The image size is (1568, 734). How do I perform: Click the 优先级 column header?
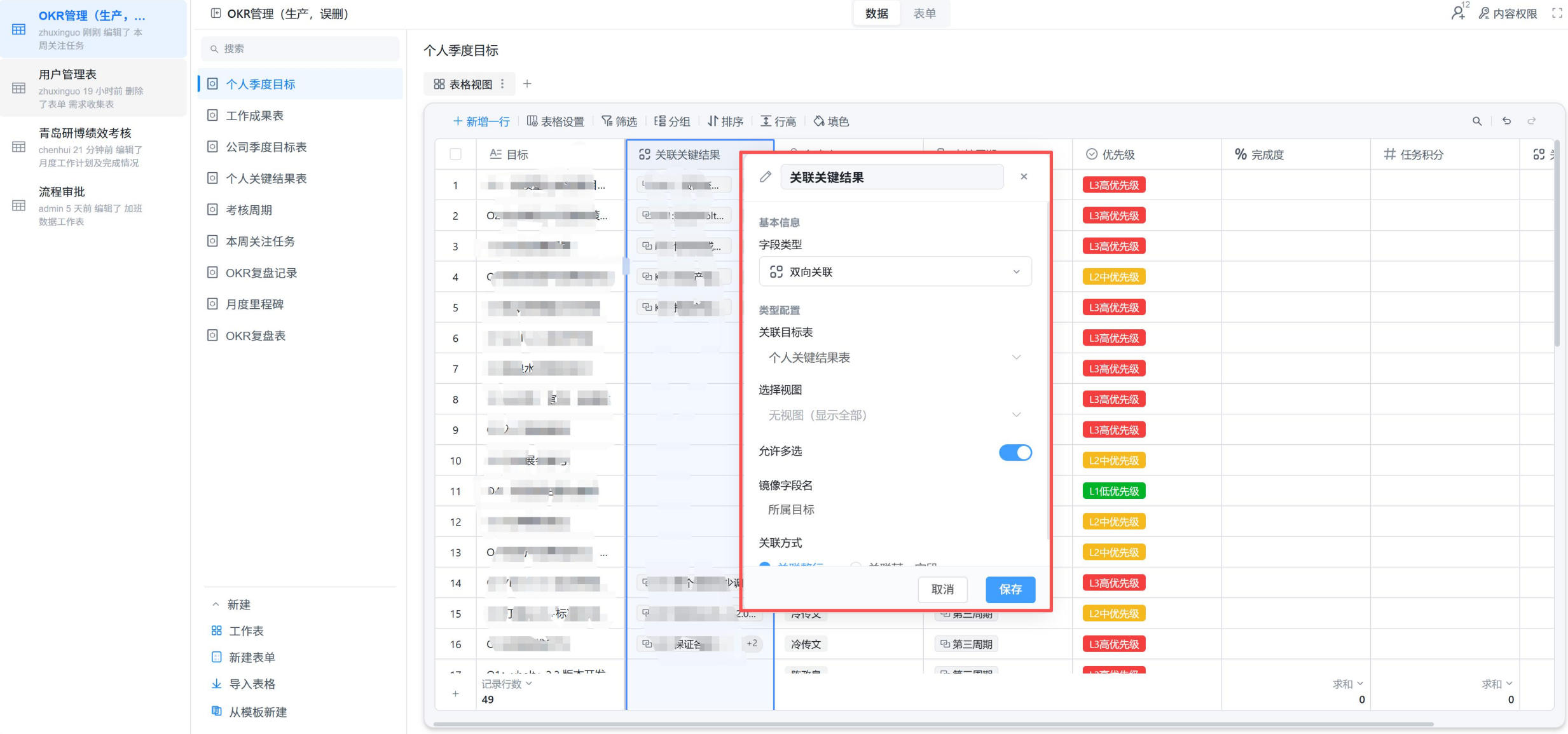tap(1146, 154)
